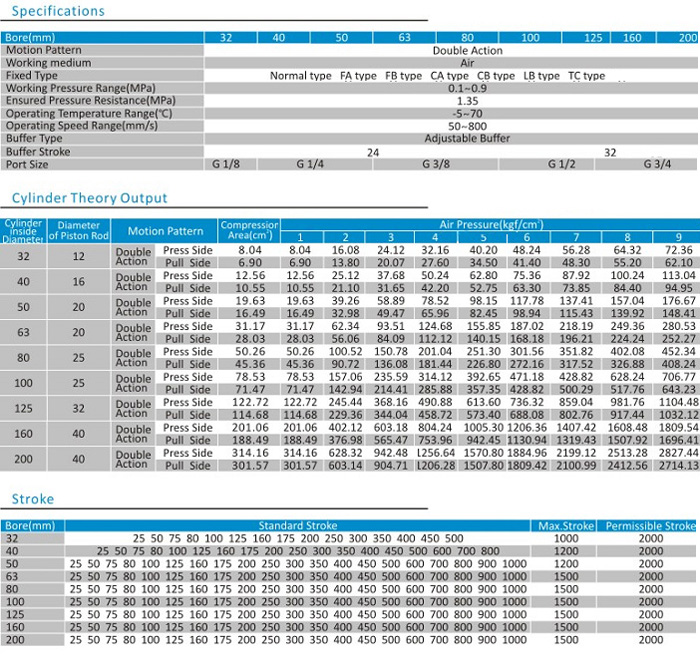Click the 'Specifications' heading

pyautogui.click(x=58, y=11)
